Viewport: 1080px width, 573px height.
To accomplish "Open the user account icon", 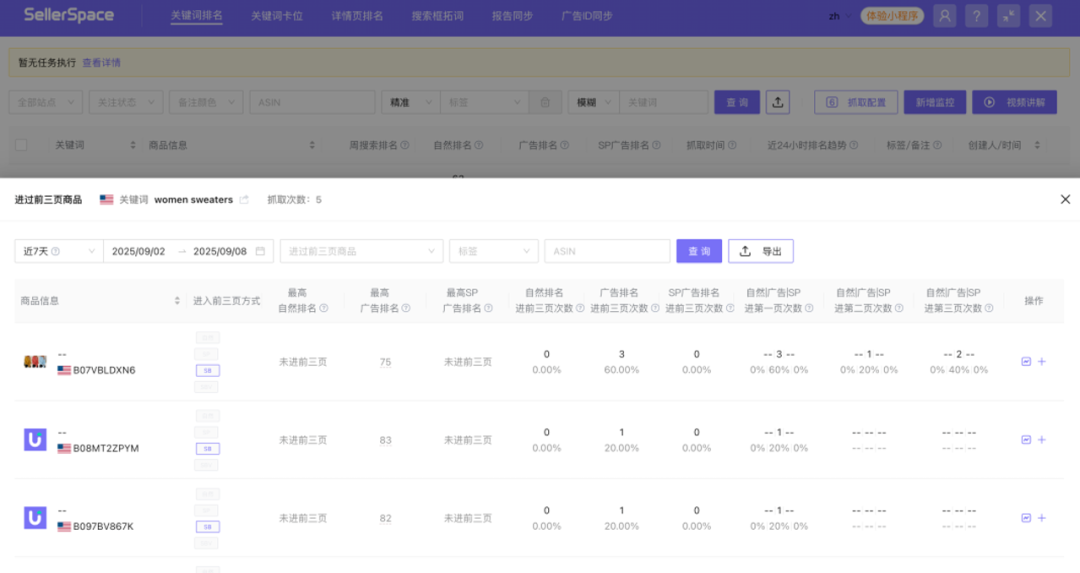I will pyautogui.click(x=944, y=16).
